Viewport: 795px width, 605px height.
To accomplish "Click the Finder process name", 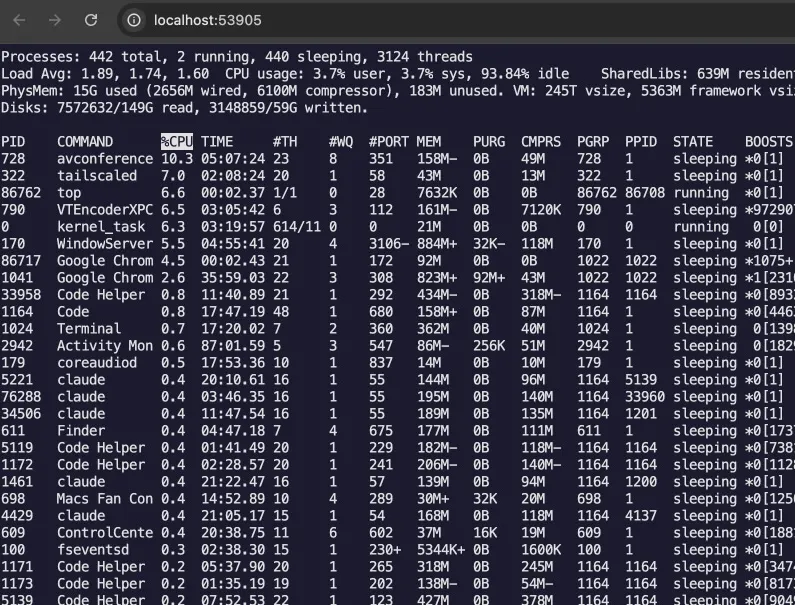I will tap(81, 431).
